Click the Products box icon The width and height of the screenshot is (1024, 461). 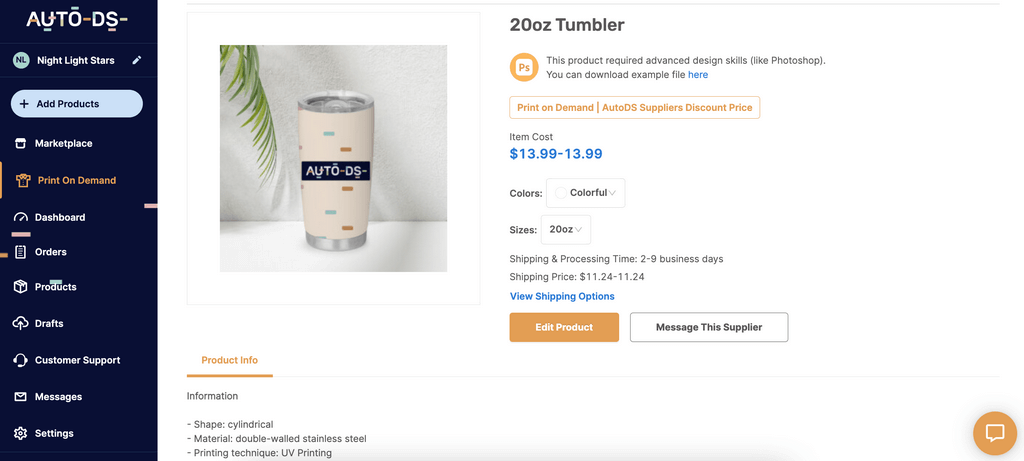(x=20, y=287)
